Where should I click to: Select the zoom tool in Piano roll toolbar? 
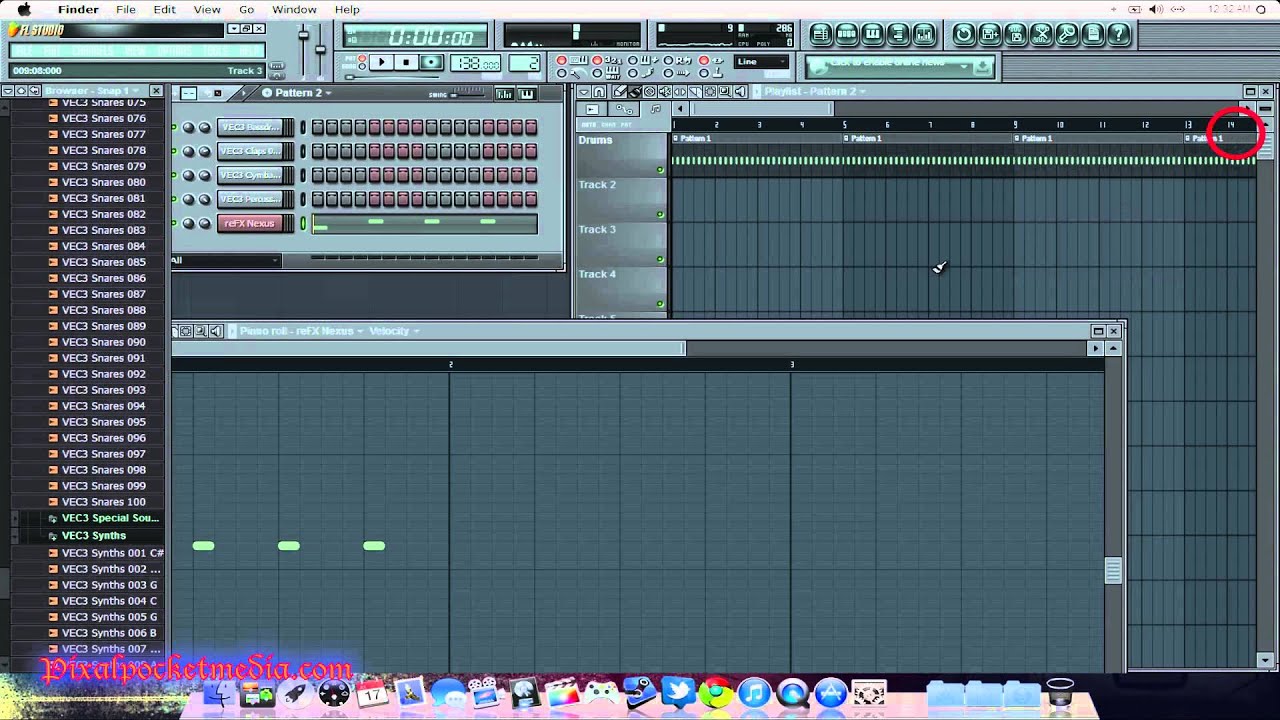[200, 331]
